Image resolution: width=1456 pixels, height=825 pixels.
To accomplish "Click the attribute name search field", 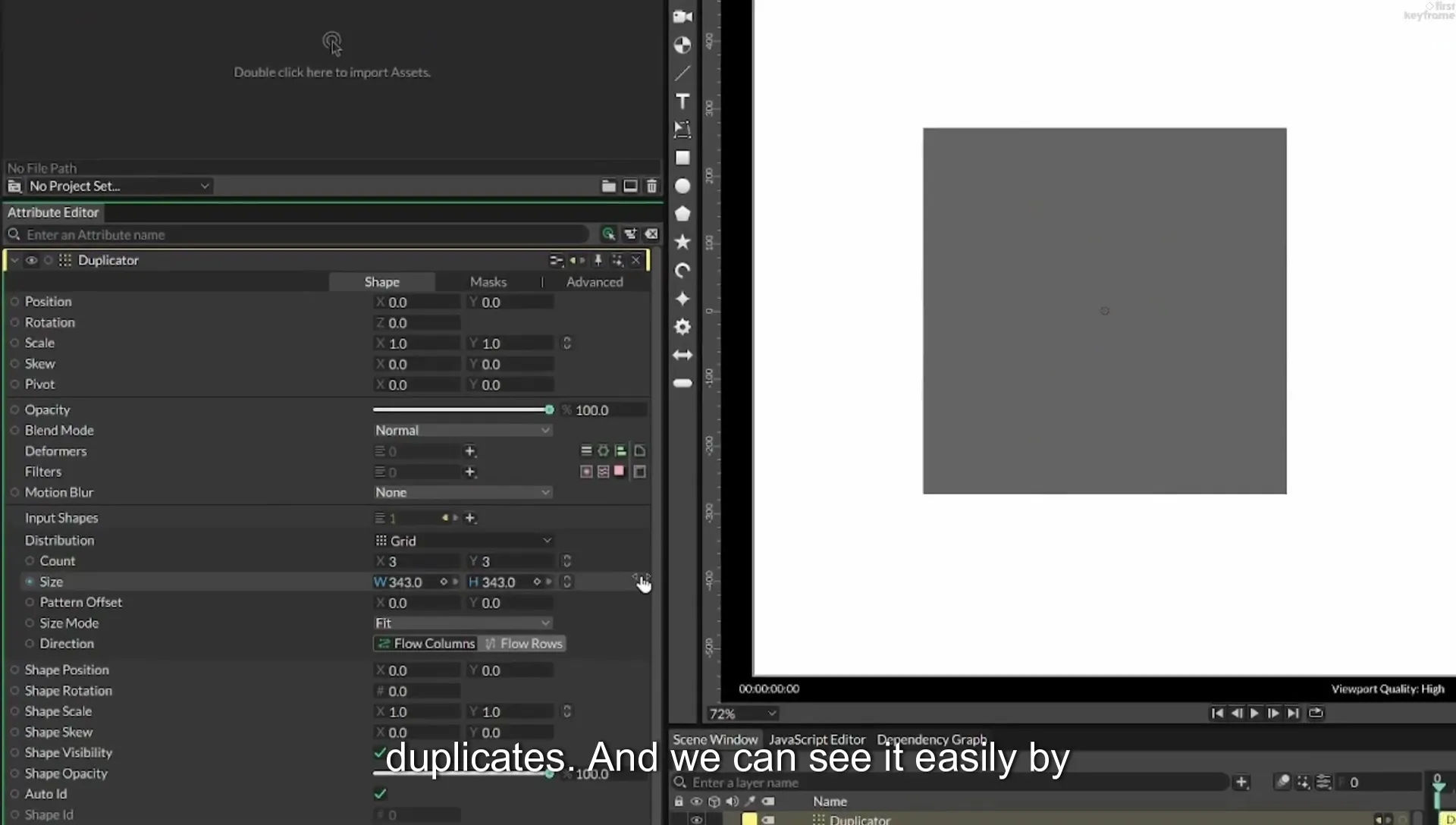I will pyautogui.click(x=303, y=234).
